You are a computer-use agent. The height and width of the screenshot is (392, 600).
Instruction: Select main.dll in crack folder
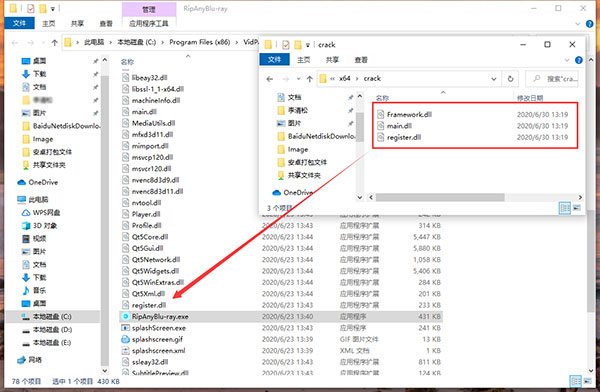coord(399,126)
